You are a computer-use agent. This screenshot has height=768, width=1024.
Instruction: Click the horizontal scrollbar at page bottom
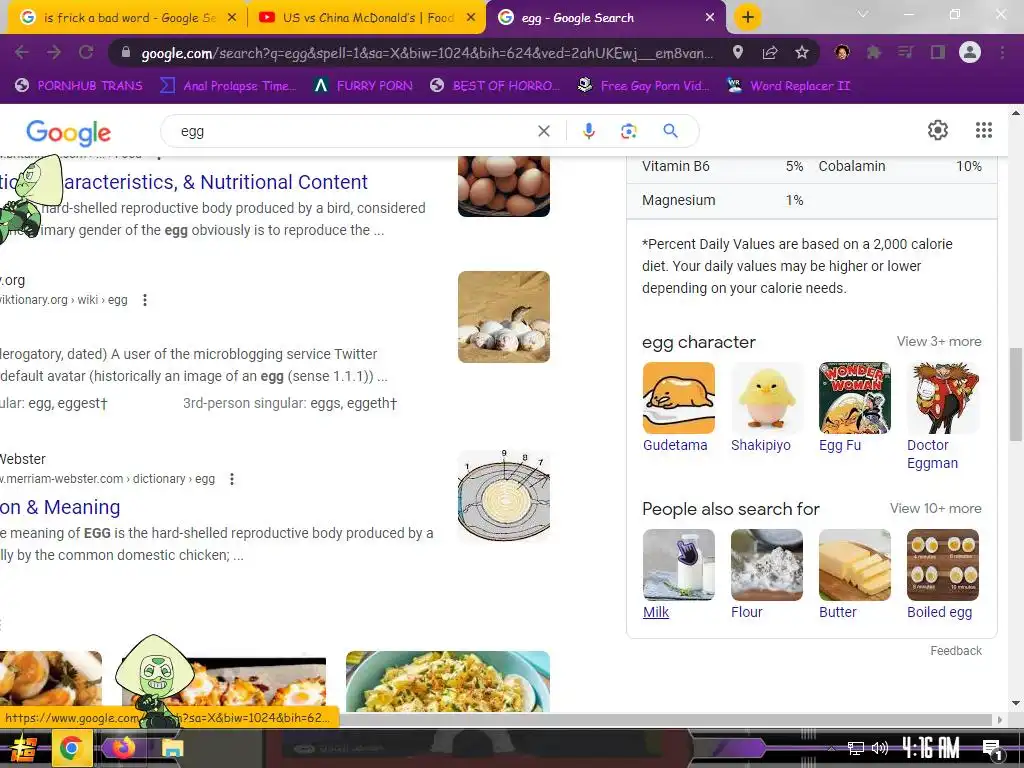[x=666, y=720]
